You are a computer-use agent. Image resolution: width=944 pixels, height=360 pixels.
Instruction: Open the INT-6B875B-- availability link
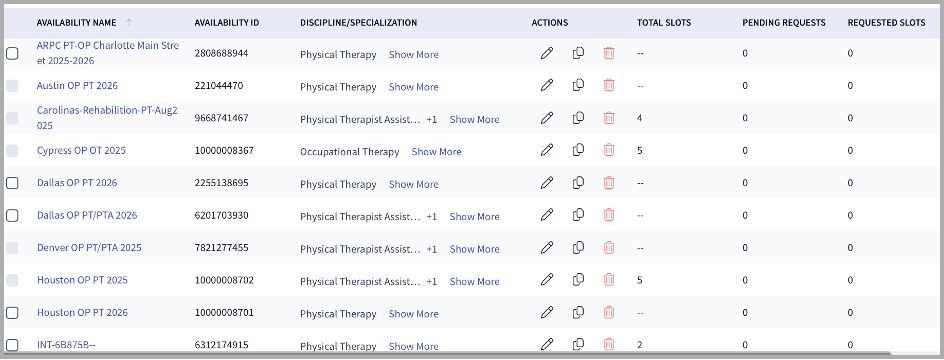[x=66, y=345]
